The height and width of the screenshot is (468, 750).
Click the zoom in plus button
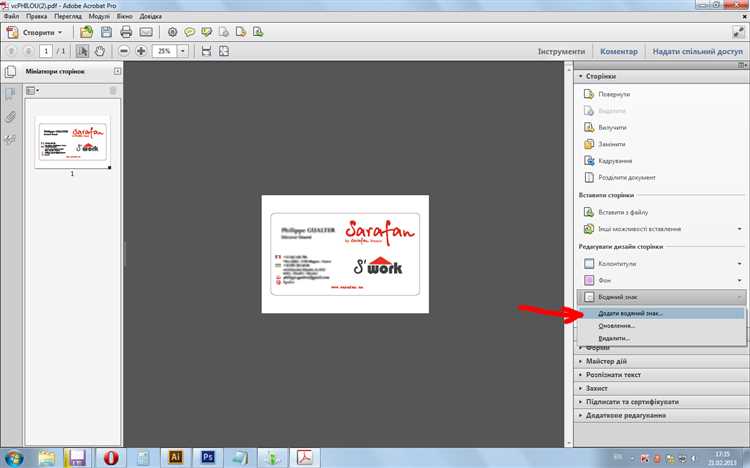click(141, 51)
